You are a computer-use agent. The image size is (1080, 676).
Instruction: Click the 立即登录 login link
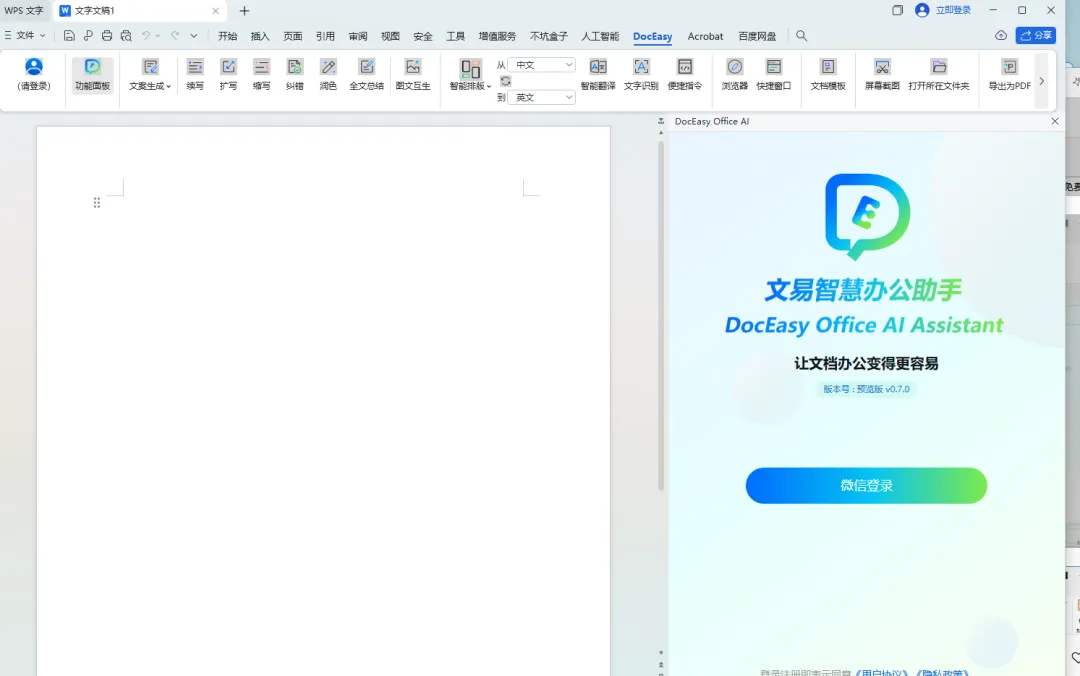[x=953, y=10]
